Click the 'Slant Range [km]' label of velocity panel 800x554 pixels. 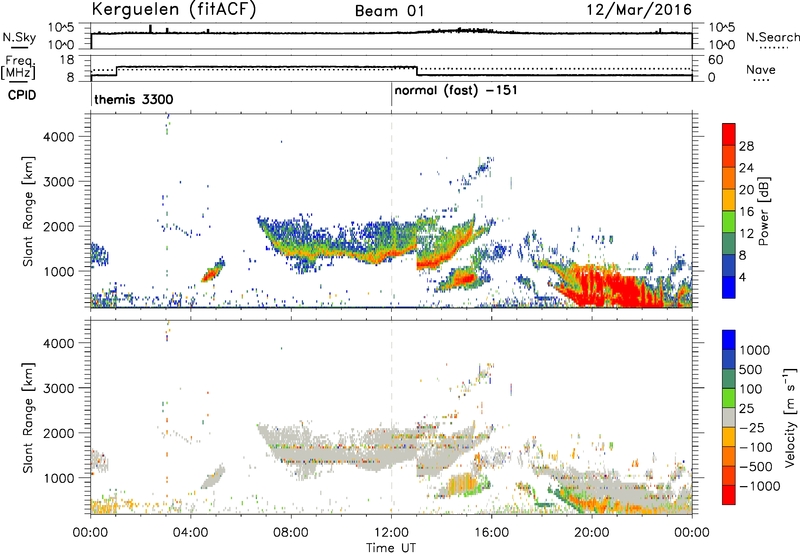(x=28, y=418)
